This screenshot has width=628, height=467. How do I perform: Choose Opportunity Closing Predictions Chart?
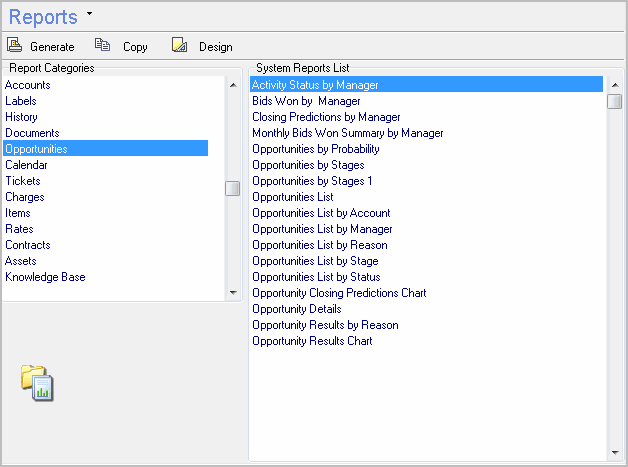pyautogui.click(x=339, y=293)
